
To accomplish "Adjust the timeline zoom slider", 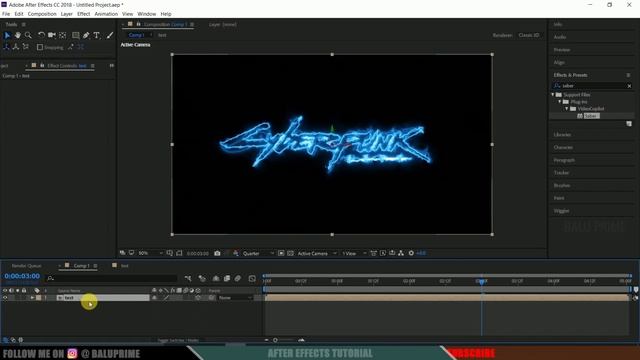I will 275,340.
